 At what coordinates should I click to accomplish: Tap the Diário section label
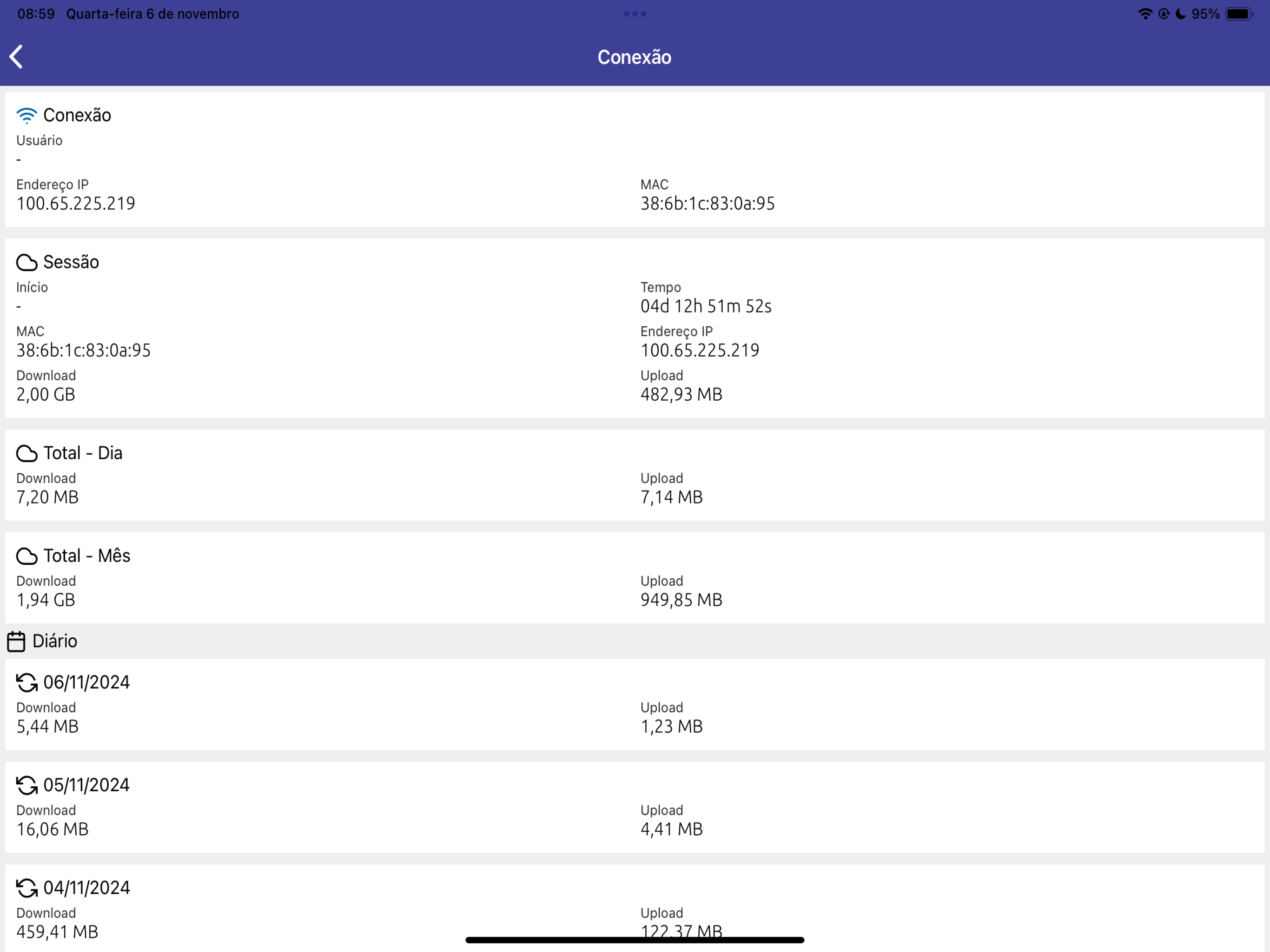[x=54, y=641]
